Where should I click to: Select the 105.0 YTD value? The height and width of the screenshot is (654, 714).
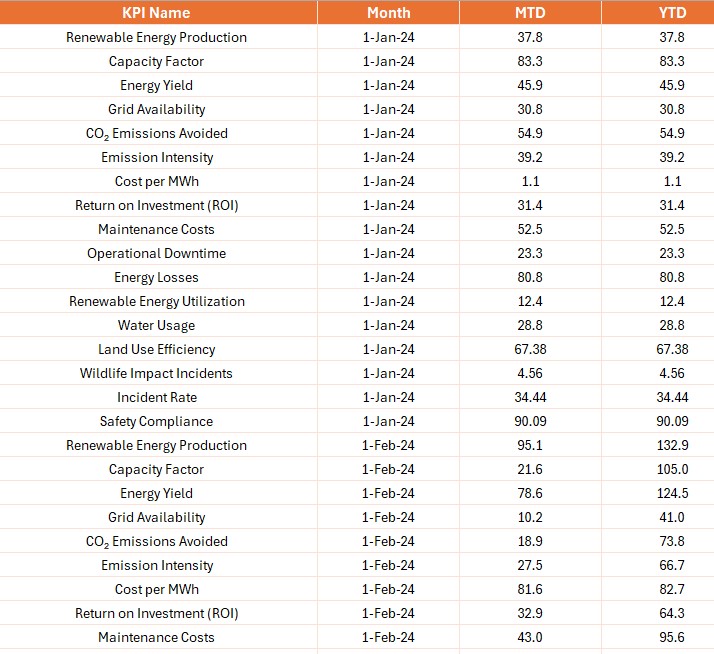(x=672, y=469)
